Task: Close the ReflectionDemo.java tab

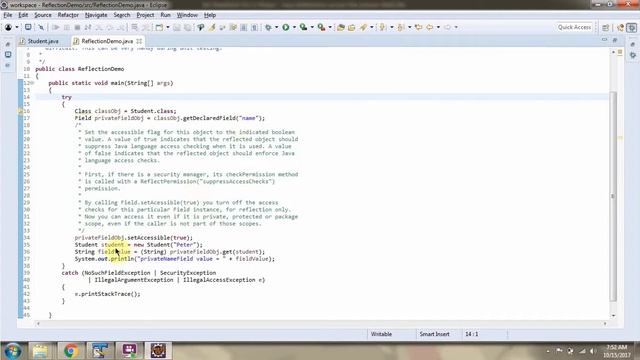Action: (139, 41)
